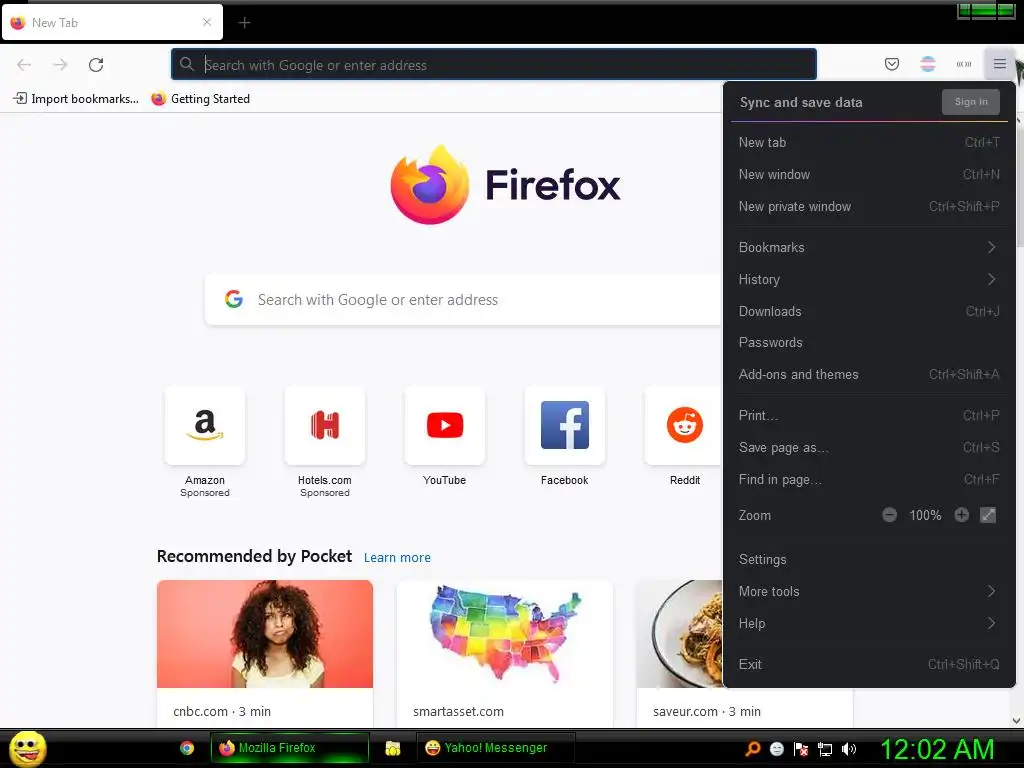Click the Mozilla Firefox taskbar button
This screenshot has width=1024, height=768.
click(x=289, y=748)
